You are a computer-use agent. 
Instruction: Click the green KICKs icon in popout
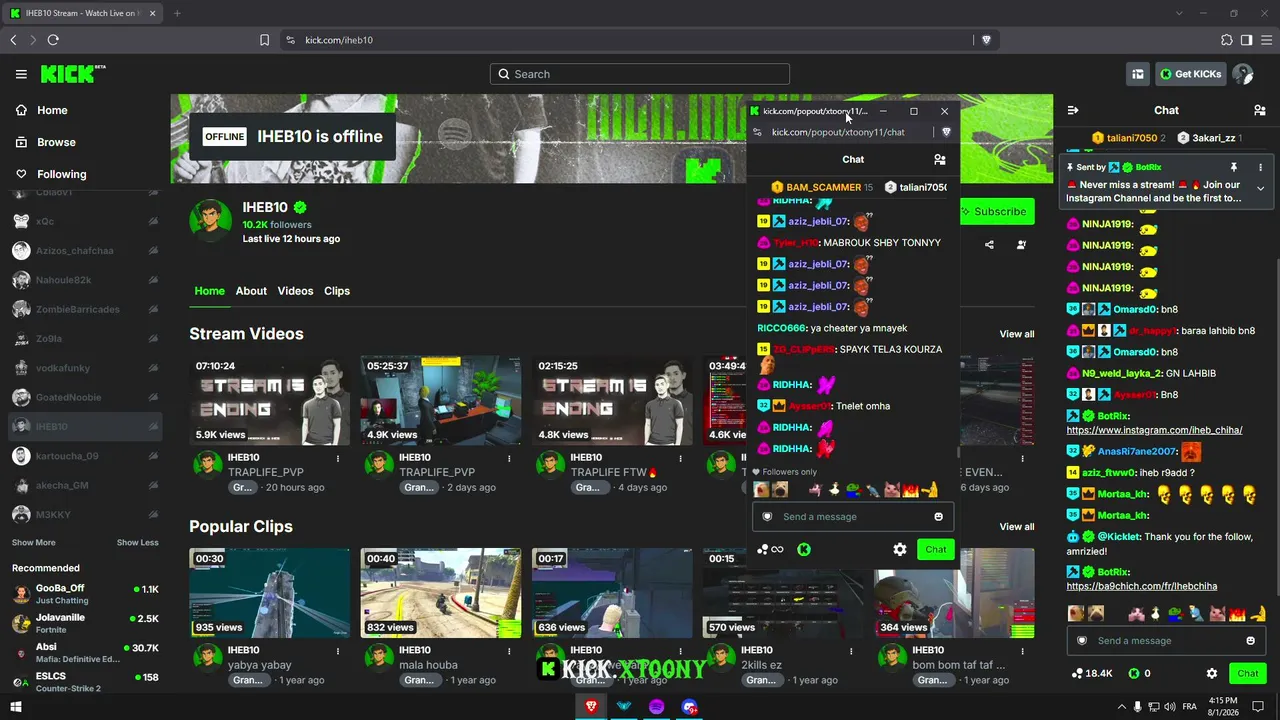(804, 549)
